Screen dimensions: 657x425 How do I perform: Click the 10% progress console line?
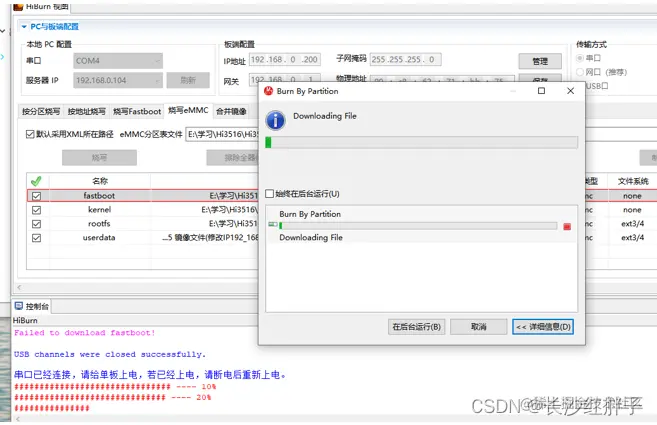(115, 386)
